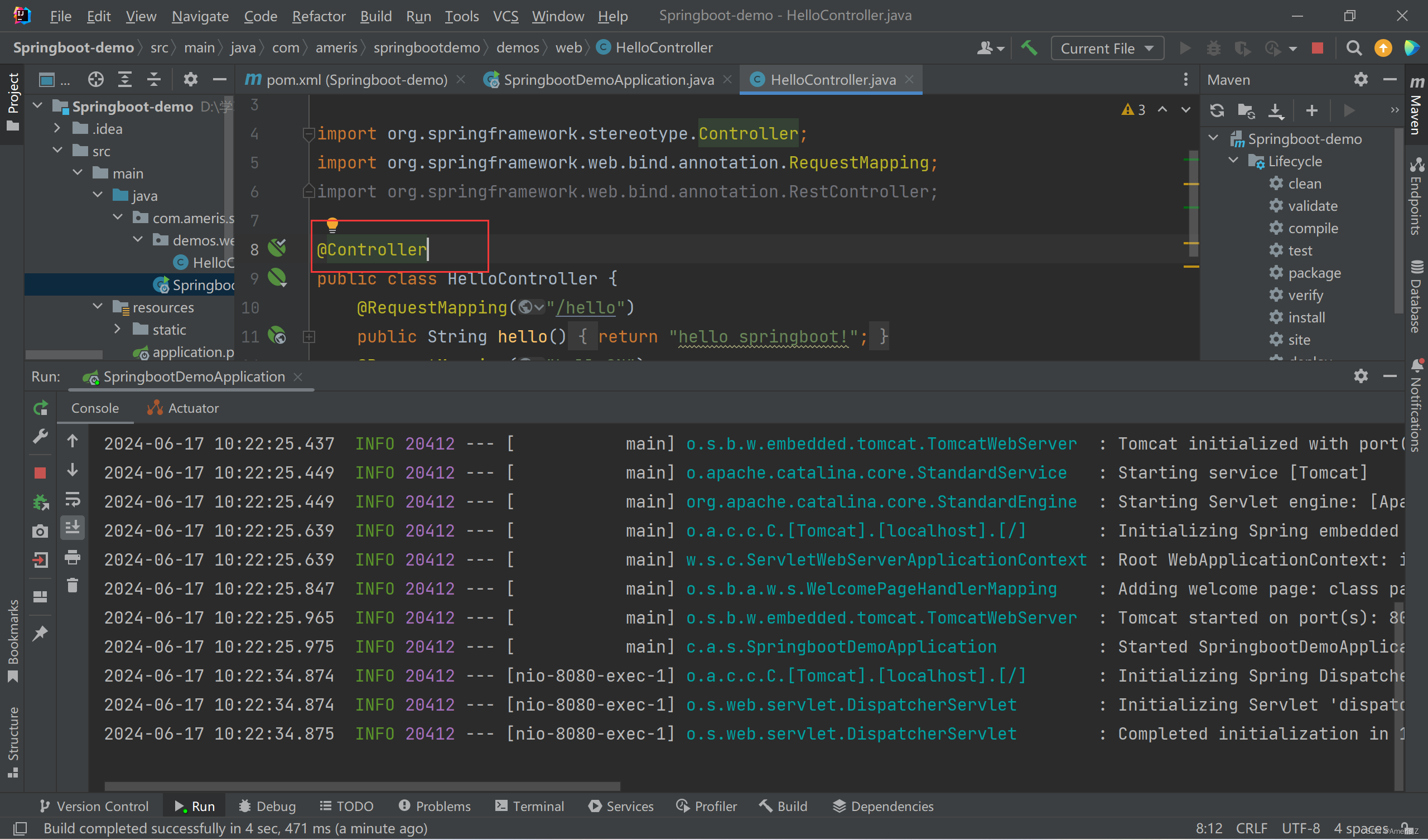Stop the running application in the top toolbar
This screenshot has width=1428, height=840.
(x=1317, y=48)
